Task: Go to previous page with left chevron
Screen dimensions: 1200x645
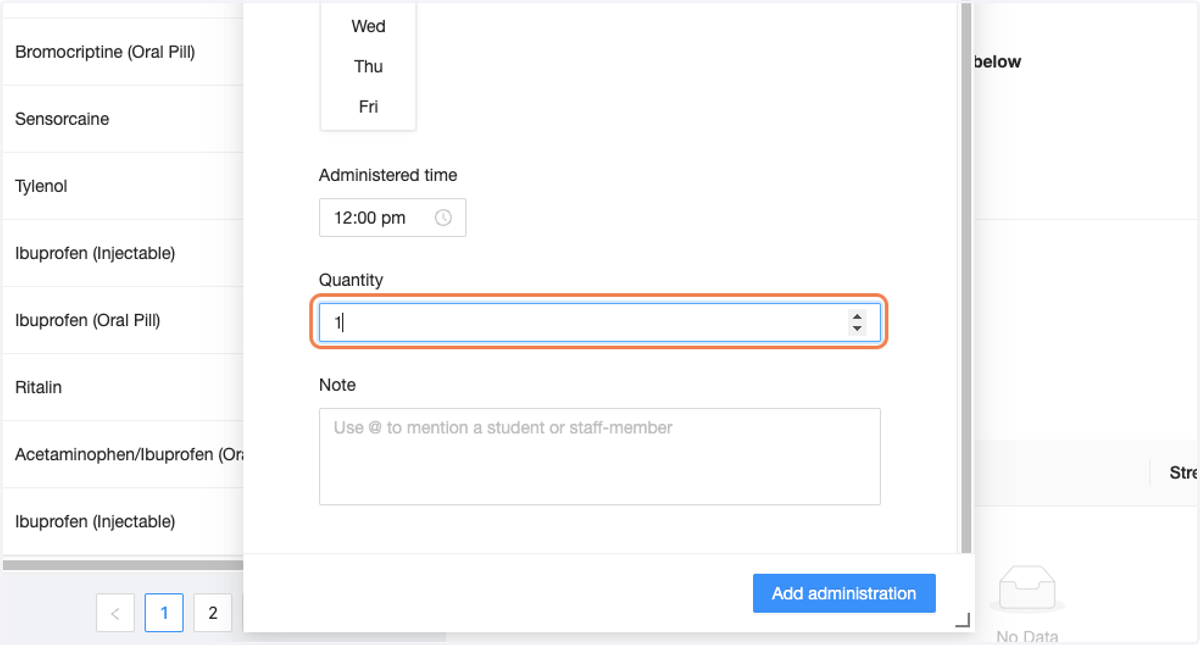Action: click(115, 613)
